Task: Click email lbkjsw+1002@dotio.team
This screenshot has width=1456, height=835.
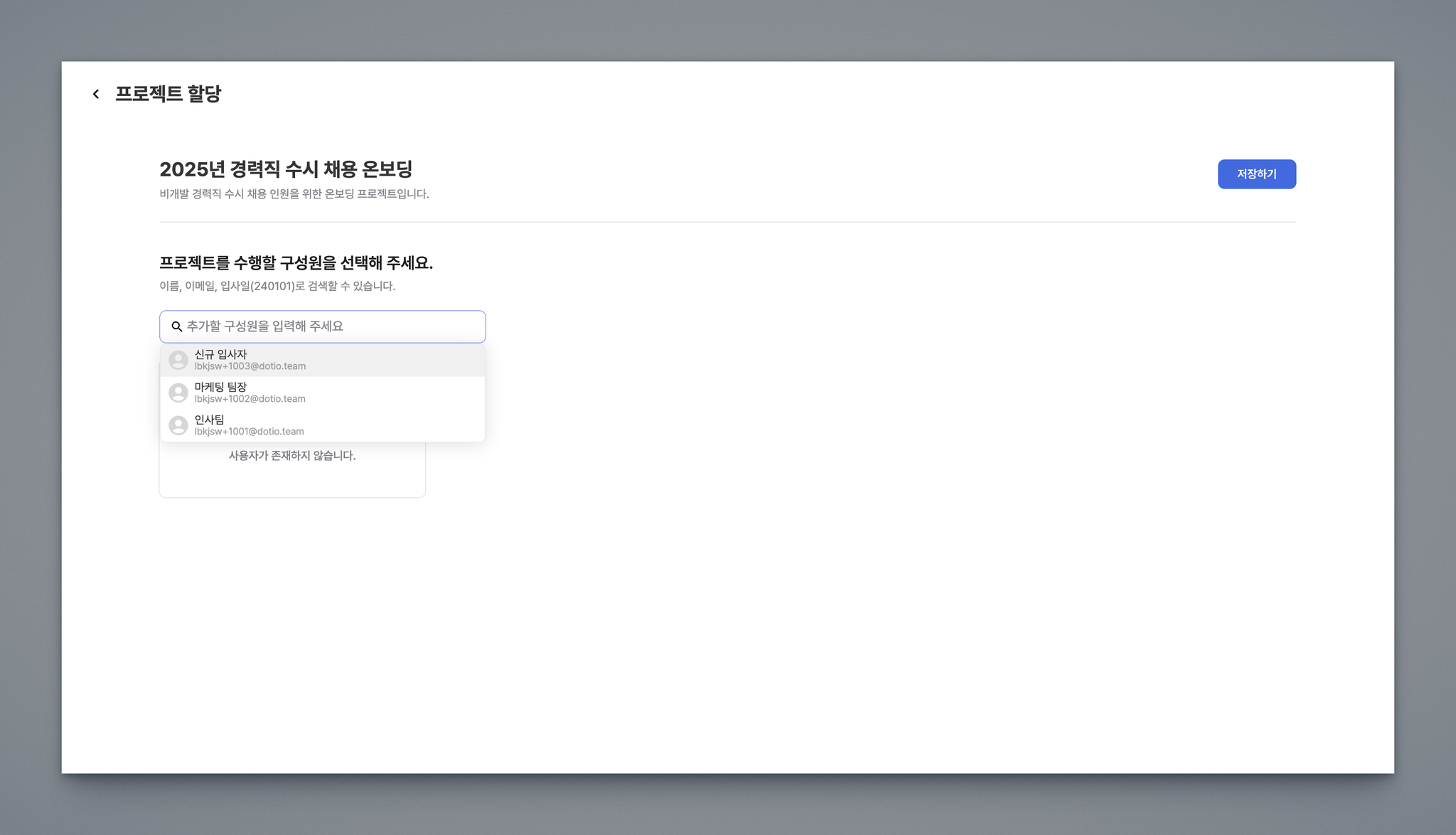Action: (250, 399)
